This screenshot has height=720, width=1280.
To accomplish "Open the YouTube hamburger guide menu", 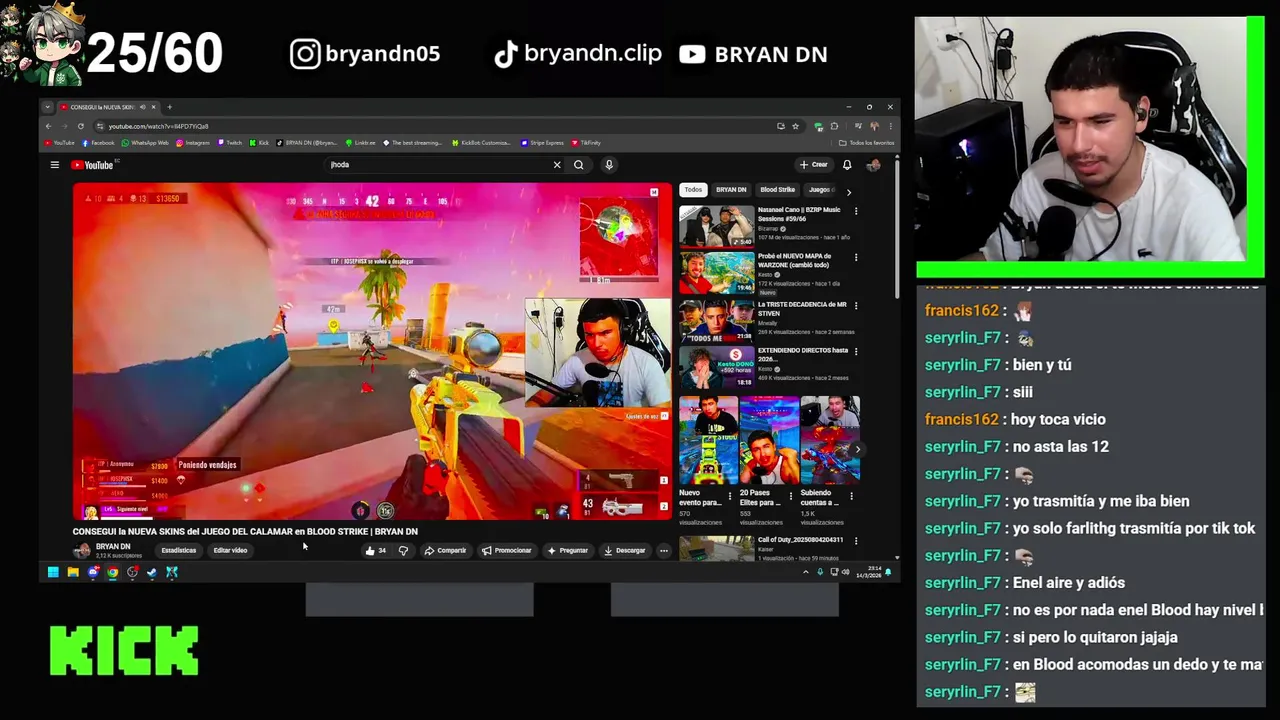I will click(x=55, y=165).
